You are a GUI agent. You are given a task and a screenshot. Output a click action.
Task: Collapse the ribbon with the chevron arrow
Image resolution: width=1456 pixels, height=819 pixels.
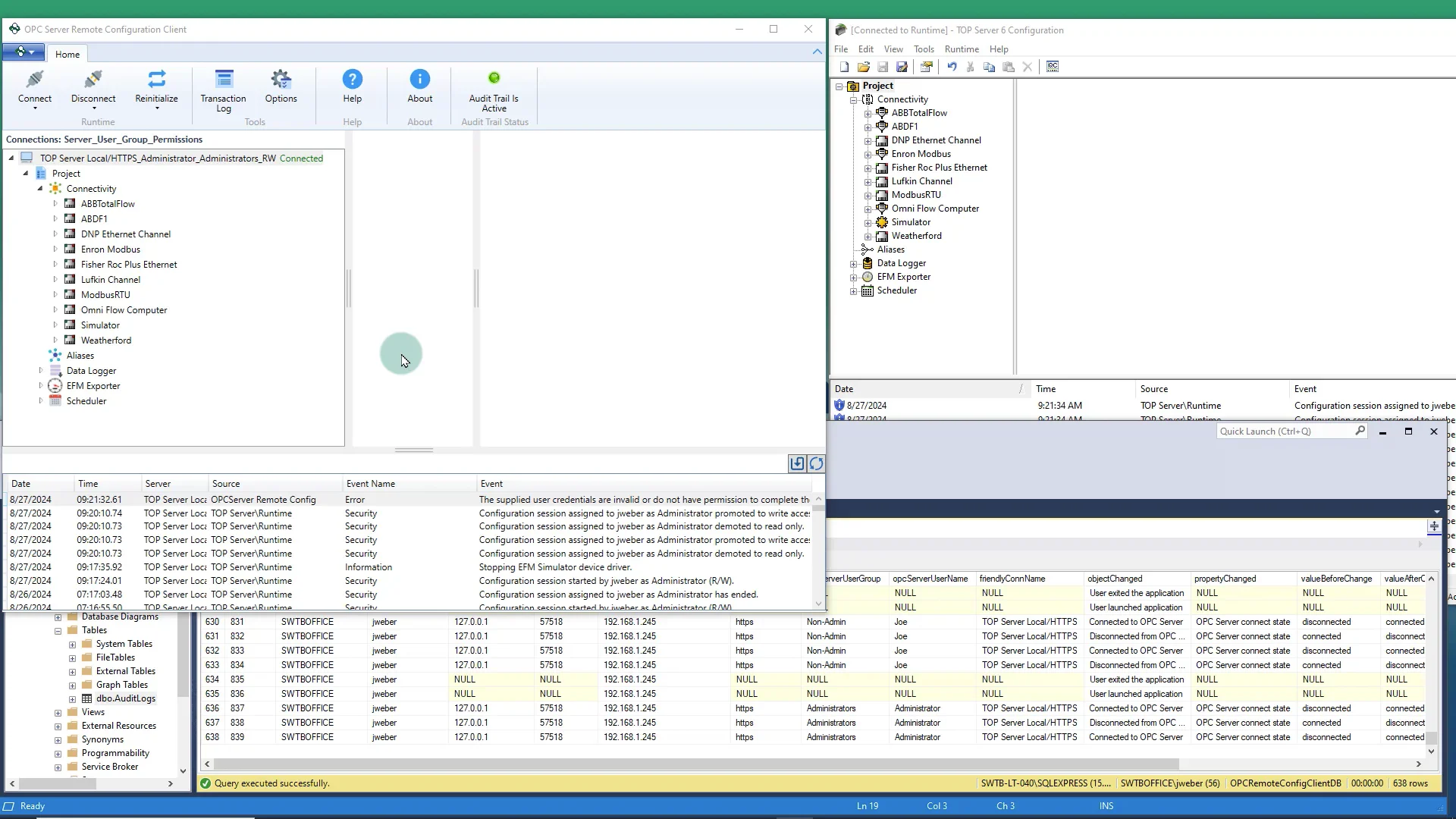pyautogui.click(x=817, y=52)
